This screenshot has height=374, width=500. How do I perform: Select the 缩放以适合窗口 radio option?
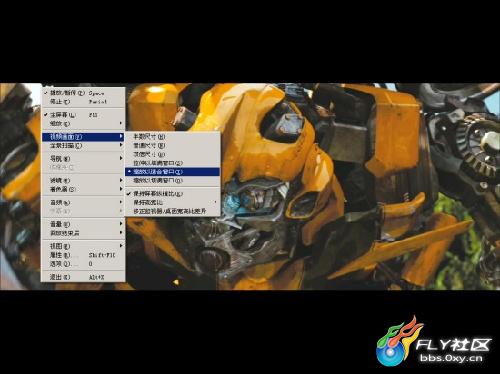tap(172, 172)
